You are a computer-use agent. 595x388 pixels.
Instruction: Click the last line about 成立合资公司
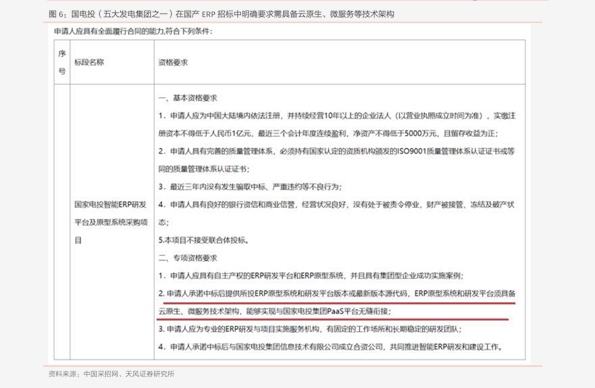pyautogui.click(x=331, y=347)
